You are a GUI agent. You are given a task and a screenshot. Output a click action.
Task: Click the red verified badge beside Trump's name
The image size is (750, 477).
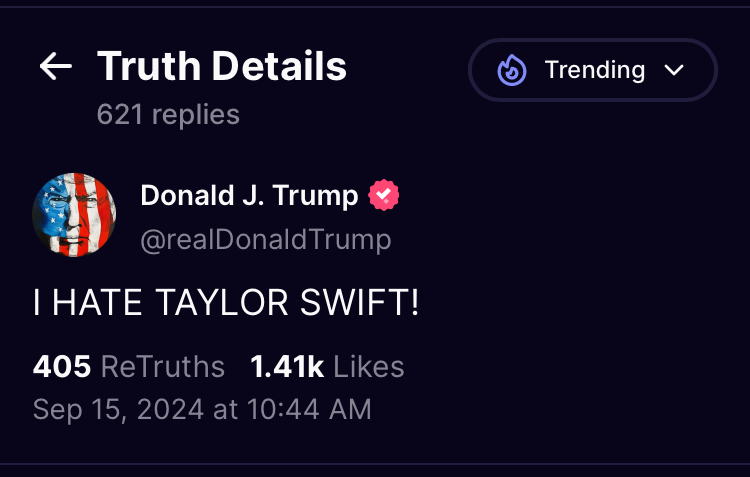[x=384, y=196]
